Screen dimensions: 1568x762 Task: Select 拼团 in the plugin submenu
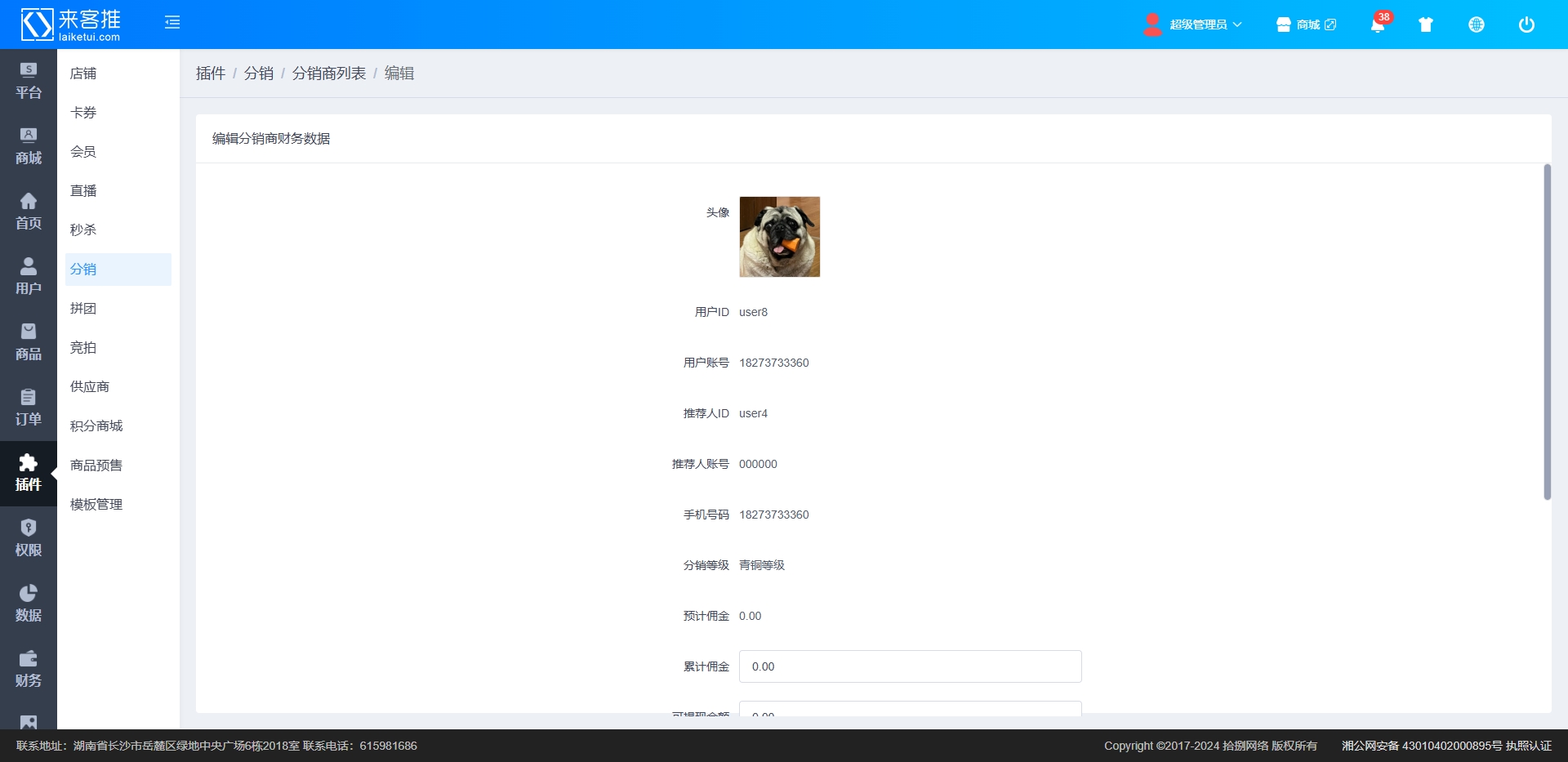[83, 309]
